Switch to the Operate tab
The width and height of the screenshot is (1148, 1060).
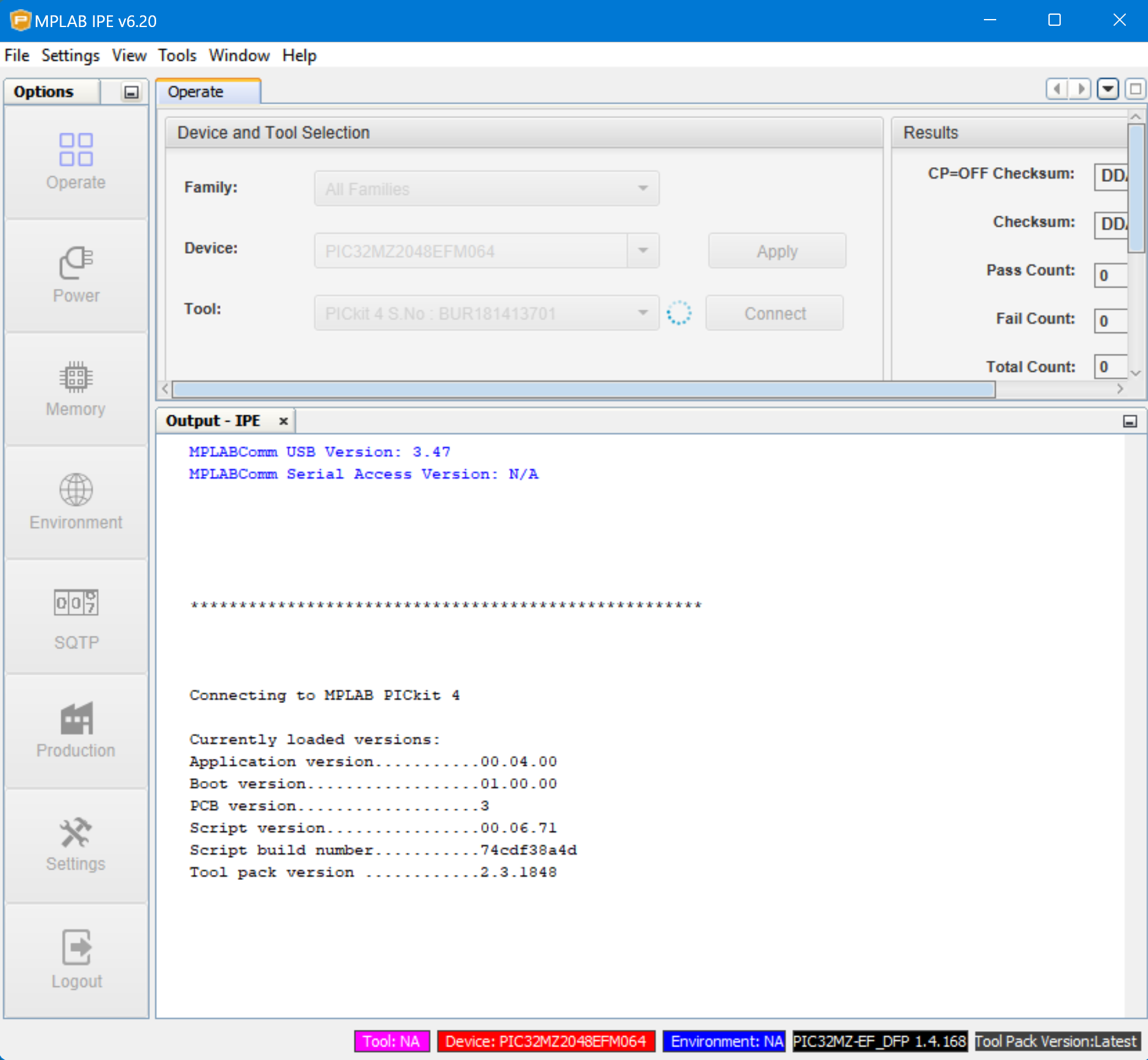(196, 92)
